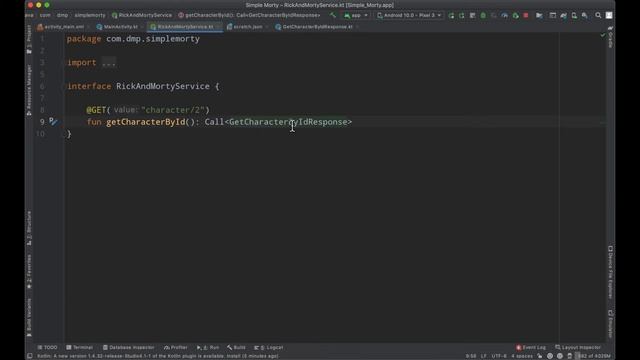
Task: Toggle tool window bars via corner icon
Action: (x=30, y=356)
